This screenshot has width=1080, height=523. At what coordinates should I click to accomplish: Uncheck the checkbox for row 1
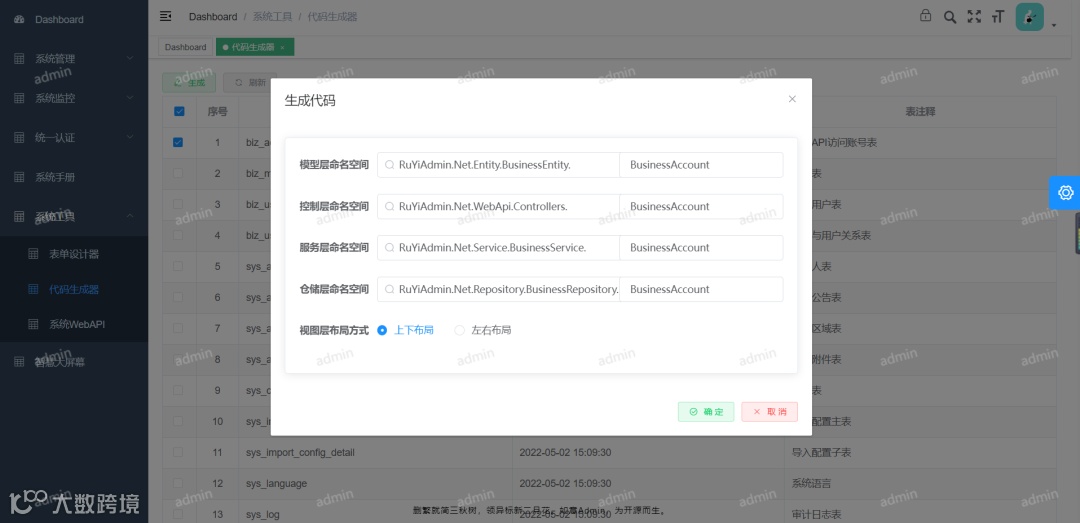coord(178,143)
